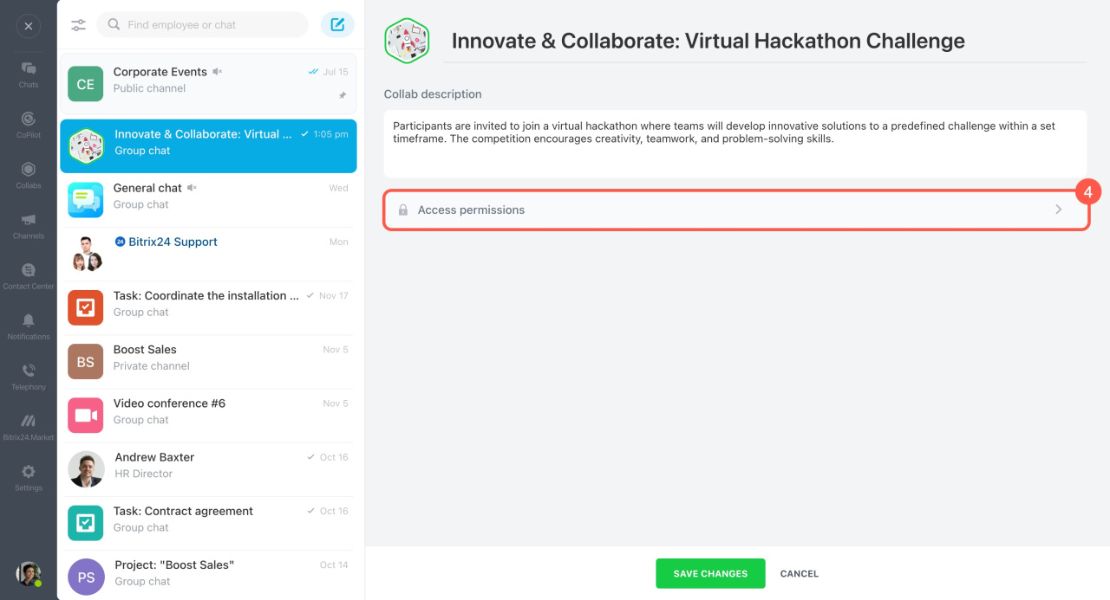Click the mute icon next to General chat
This screenshot has width=1110, height=600.
pyautogui.click(x=192, y=188)
